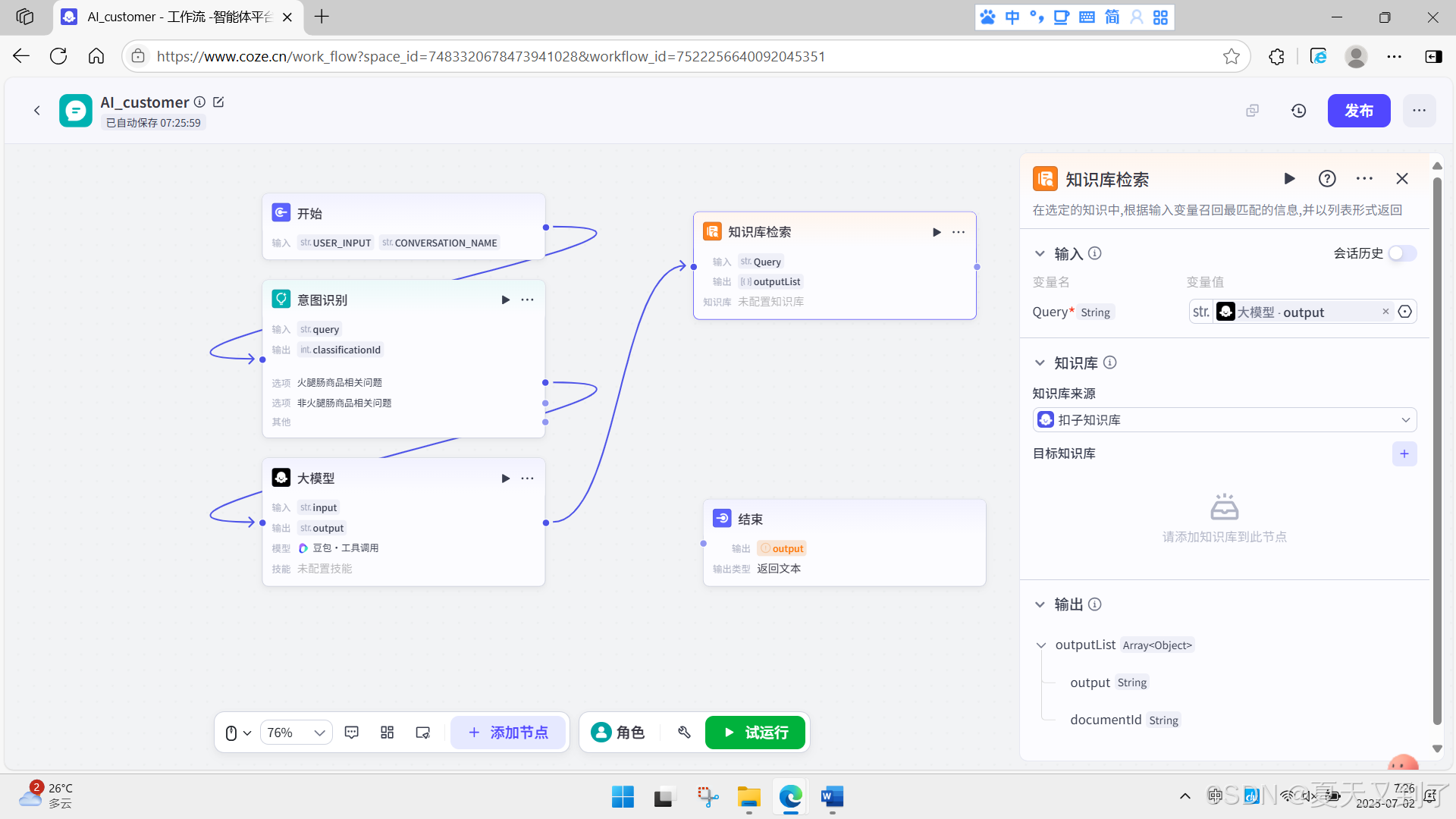Click the add target knowledge base plus icon
Viewport: 1456px width, 819px height.
(x=1404, y=453)
